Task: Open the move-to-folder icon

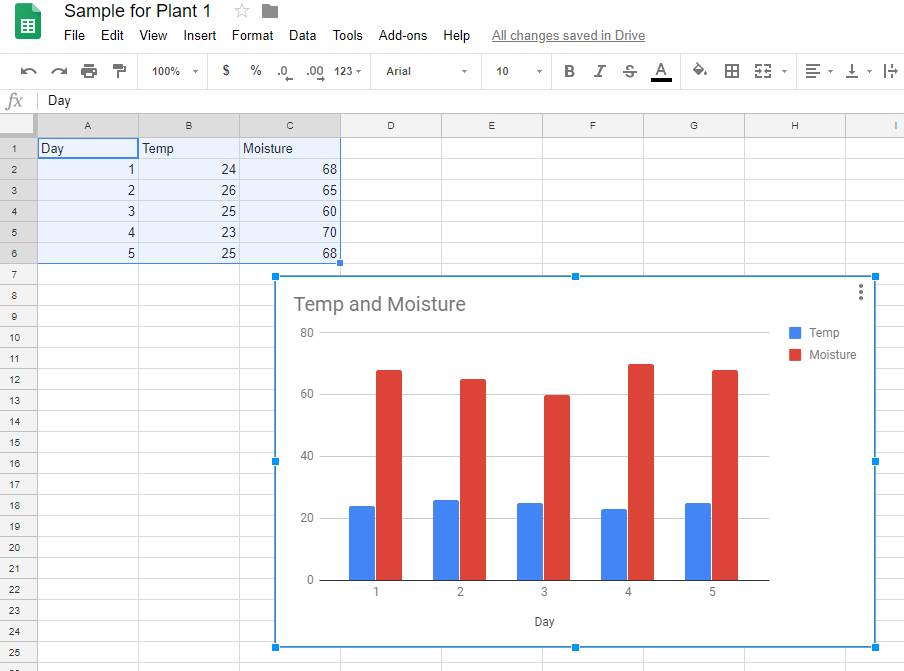Action: pyautogui.click(x=270, y=10)
